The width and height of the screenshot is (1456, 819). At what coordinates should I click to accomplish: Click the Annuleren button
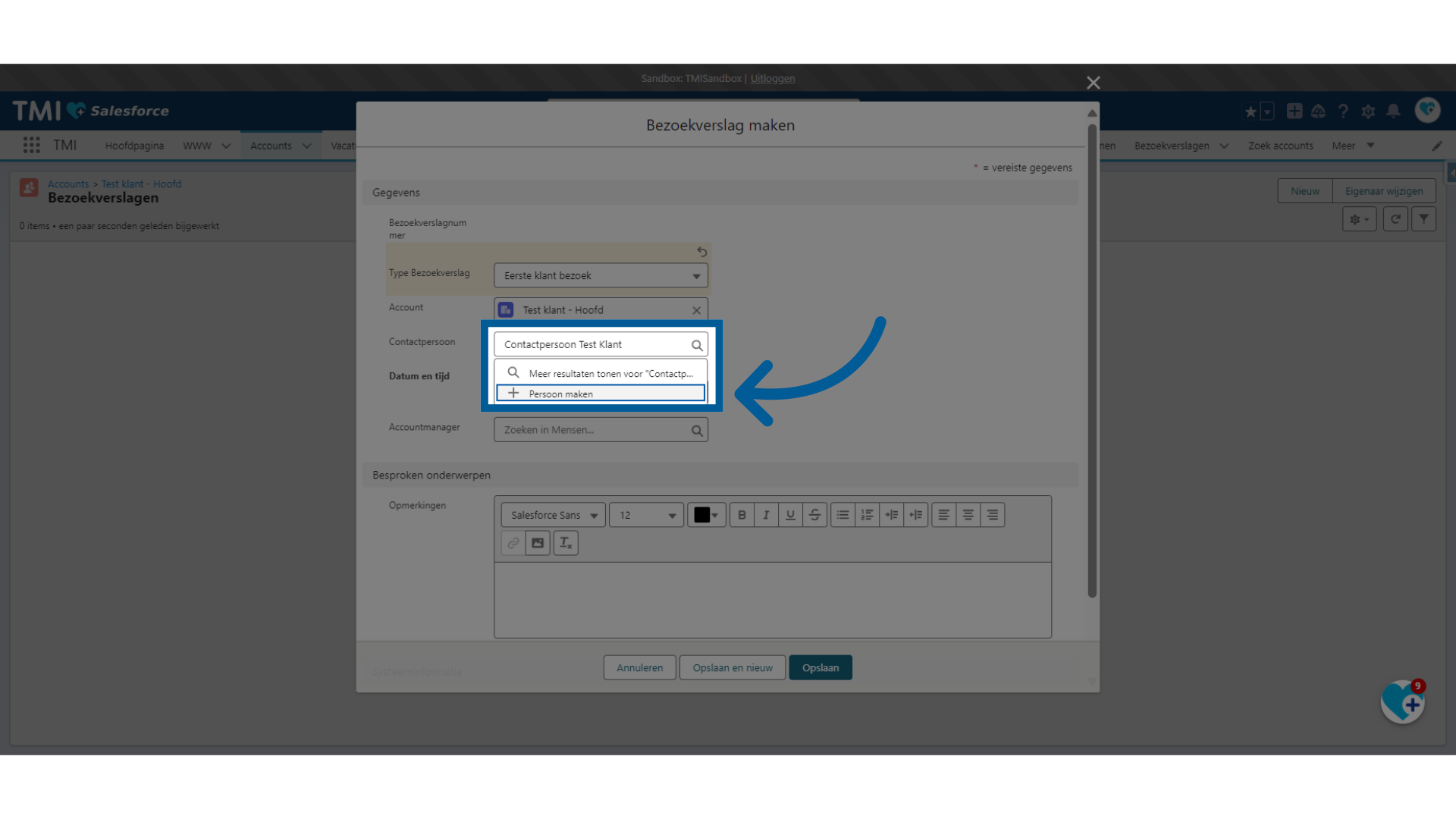pyautogui.click(x=639, y=668)
